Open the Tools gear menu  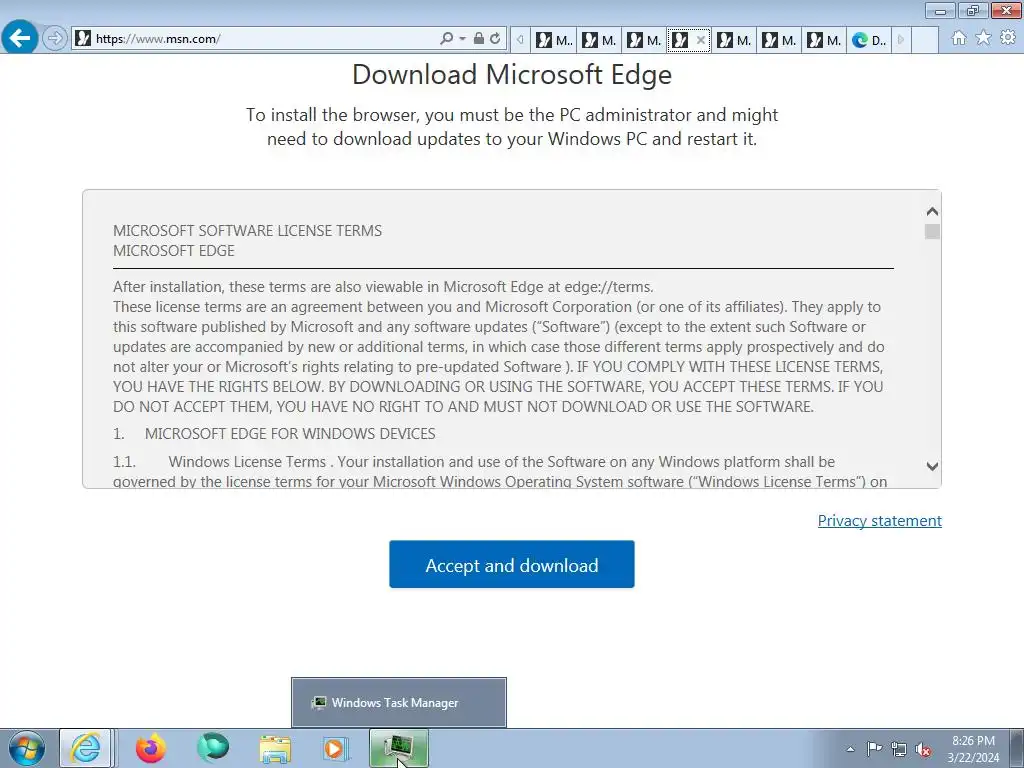pyautogui.click(x=1008, y=38)
